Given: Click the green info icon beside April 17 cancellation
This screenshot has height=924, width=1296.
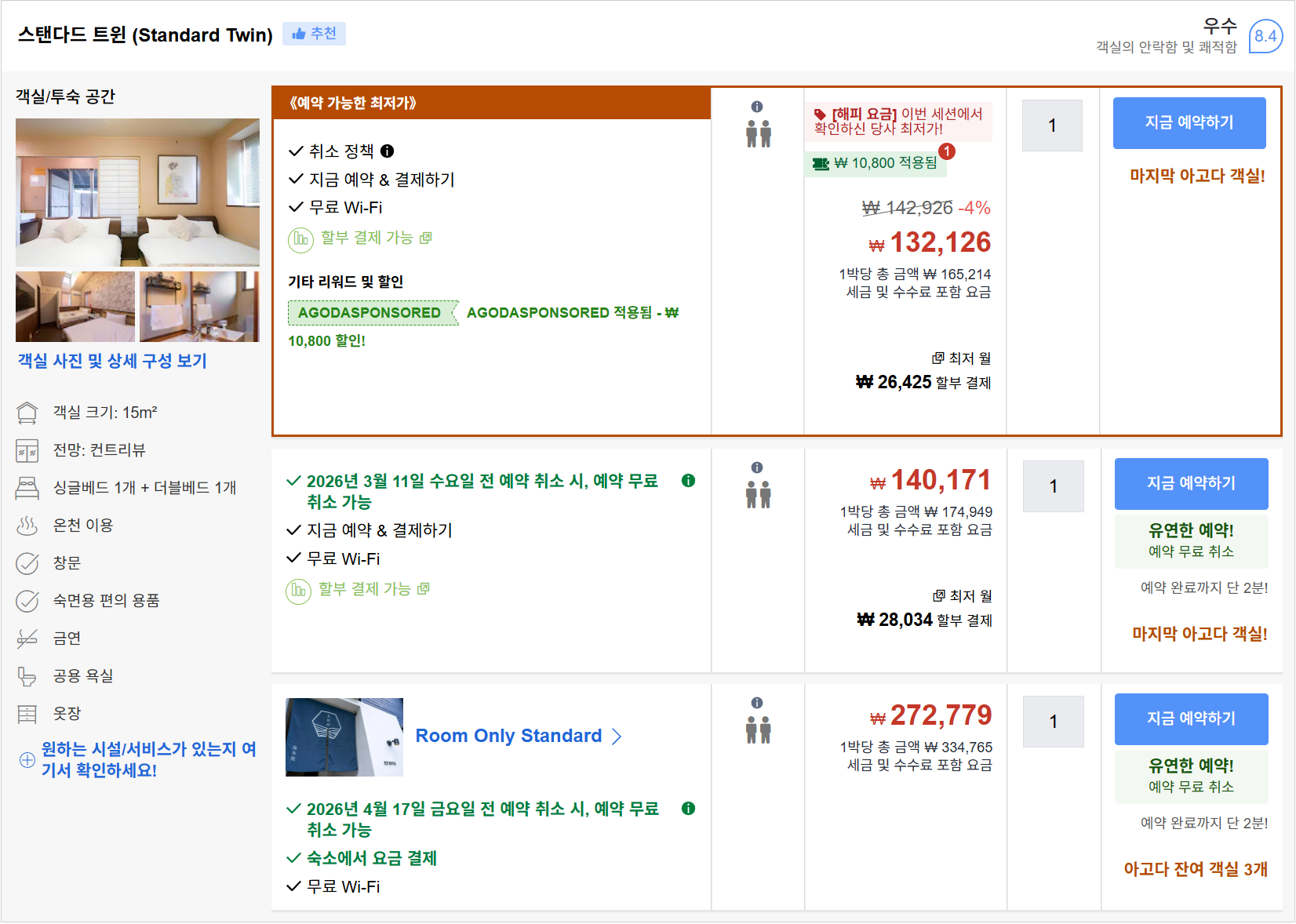Looking at the screenshot, I should [x=688, y=809].
